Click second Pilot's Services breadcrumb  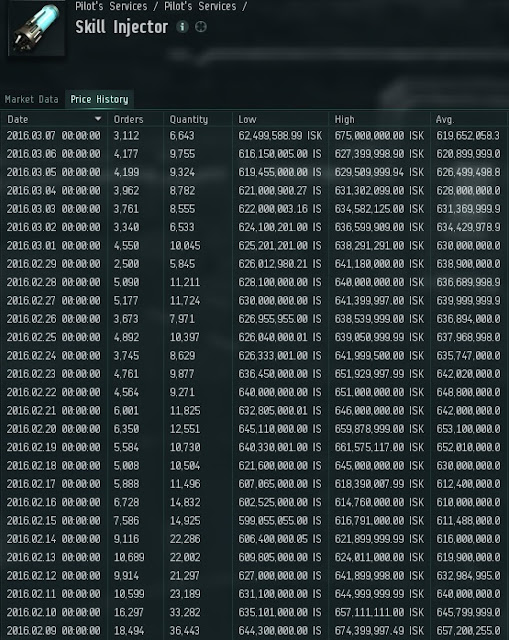coord(200,6)
